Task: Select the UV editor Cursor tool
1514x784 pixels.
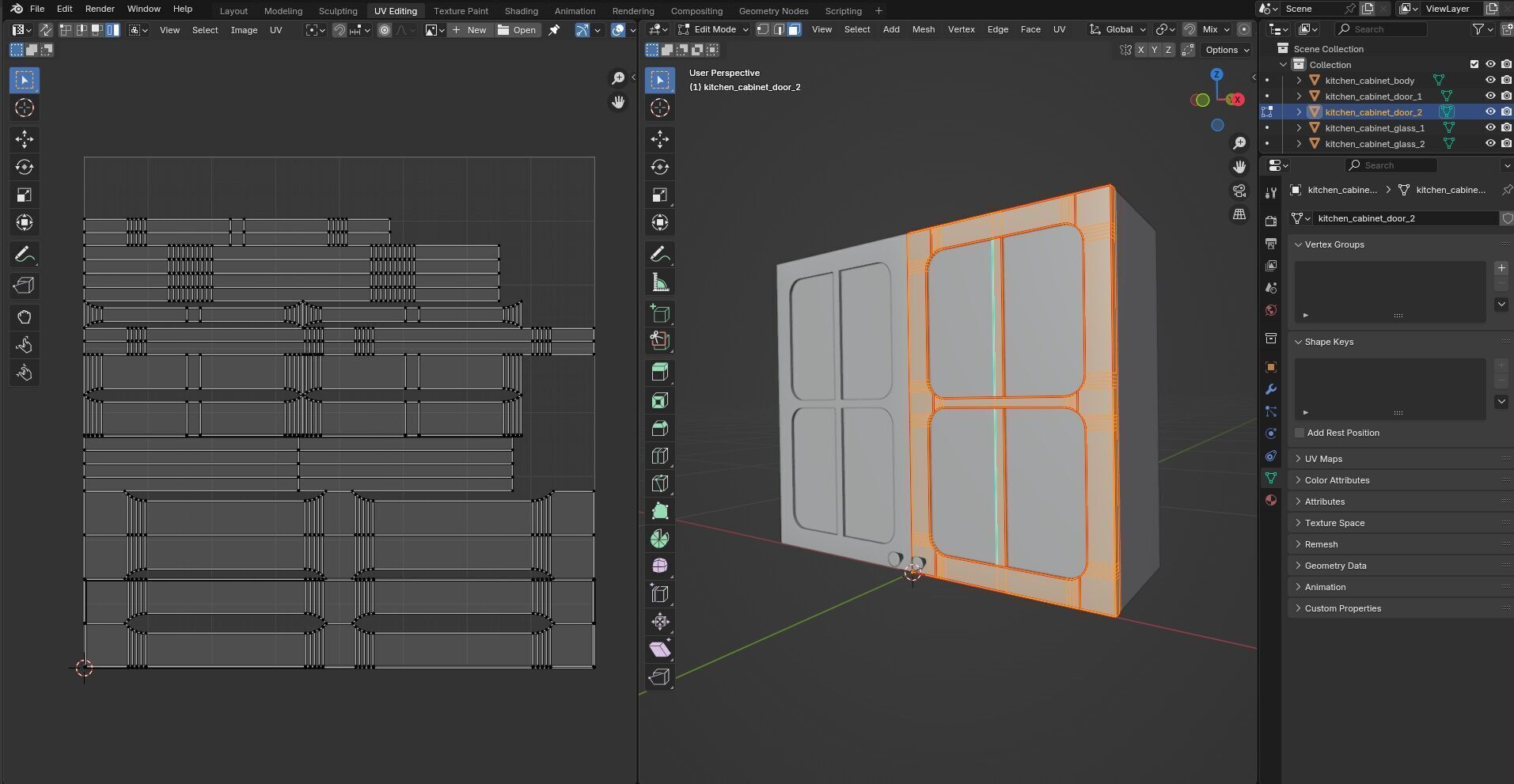Action: tap(25, 108)
